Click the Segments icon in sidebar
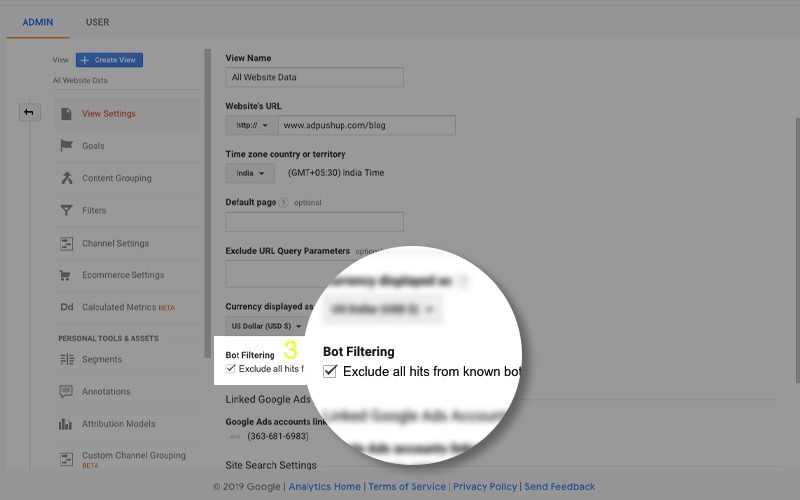Image resolution: width=800 pixels, height=500 pixels. pyautogui.click(x=67, y=359)
